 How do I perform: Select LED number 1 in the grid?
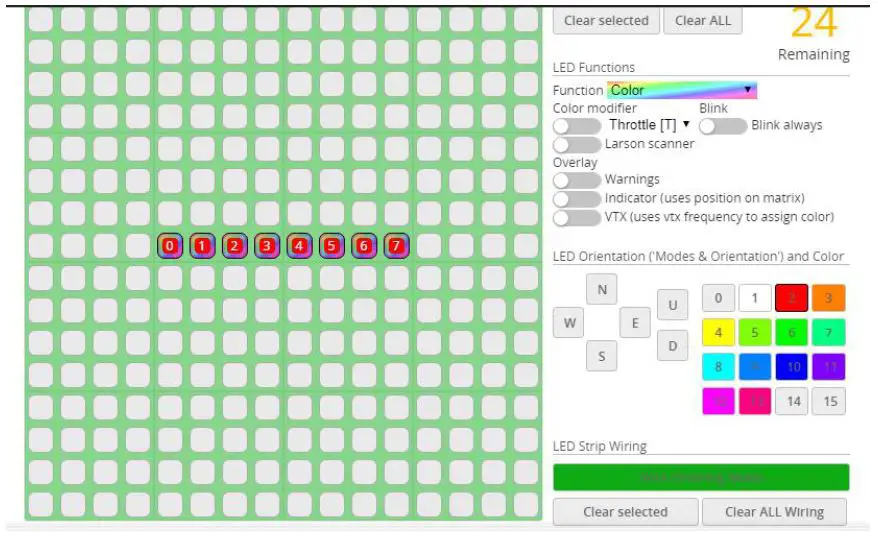(202, 246)
